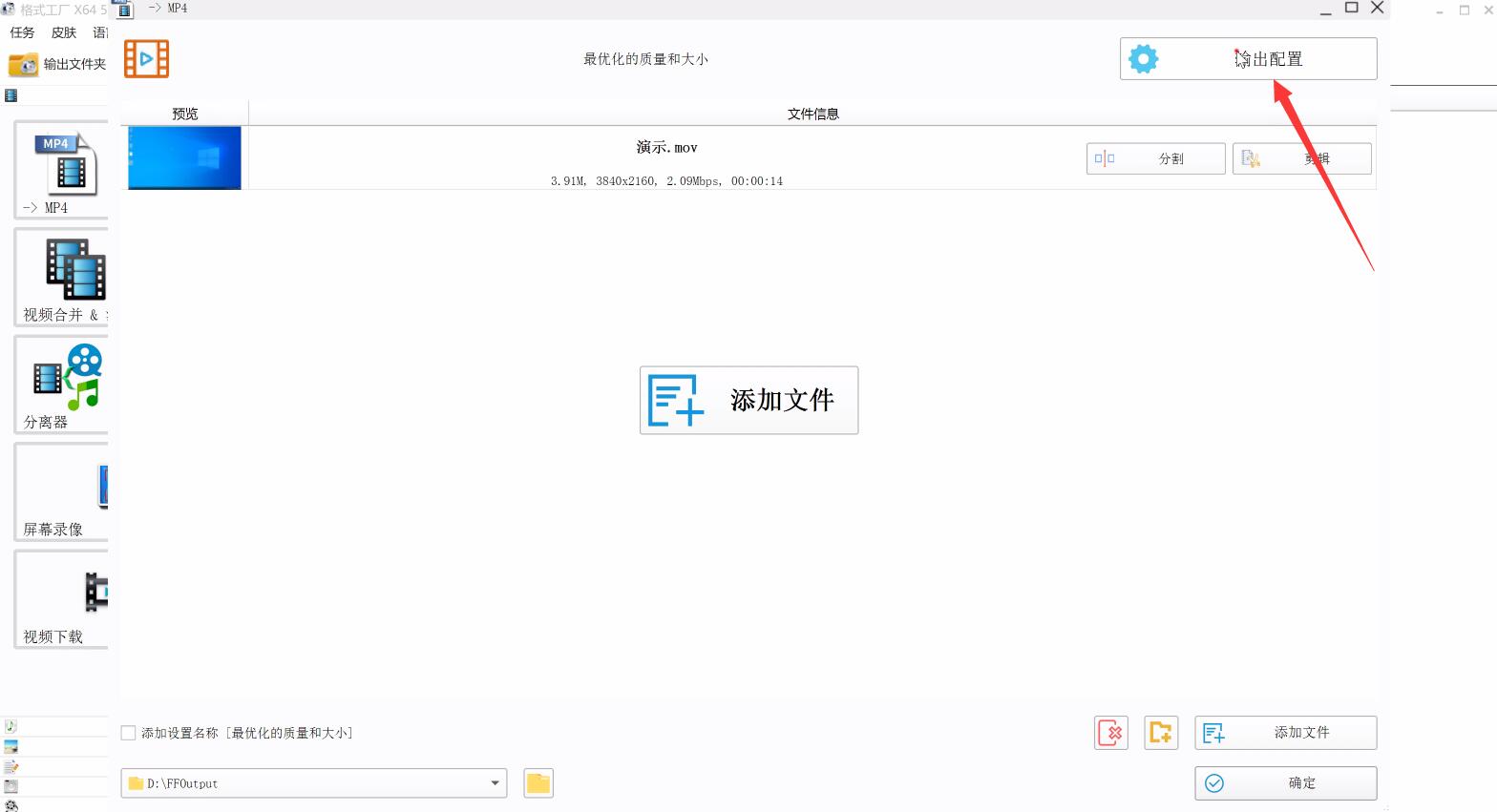1497x812 pixels.
Task: Expand the D:\FFOutput output path dropdown
Action: (495, 783)
